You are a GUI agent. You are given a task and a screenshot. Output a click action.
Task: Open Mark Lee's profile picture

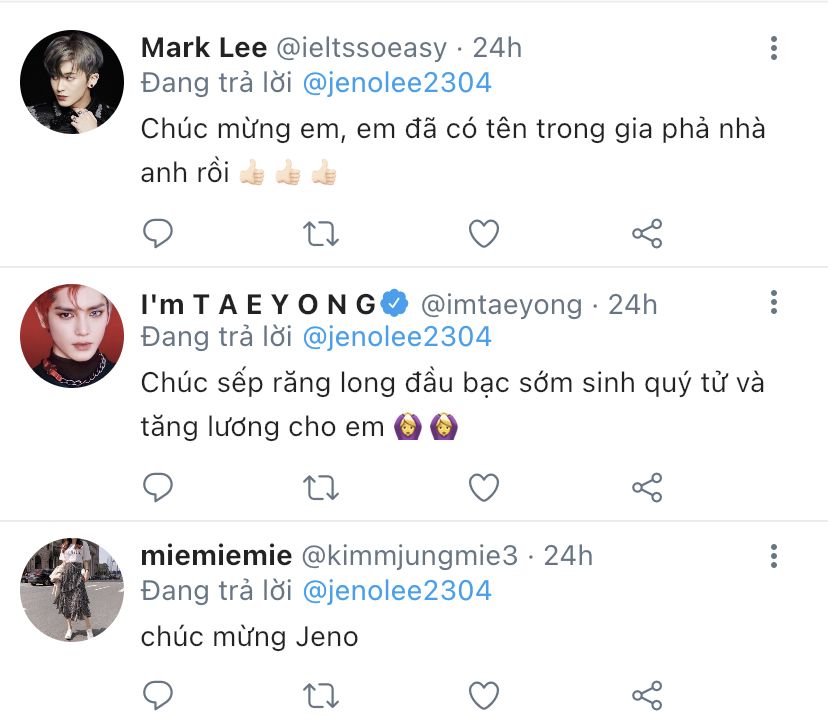[72, 82]
